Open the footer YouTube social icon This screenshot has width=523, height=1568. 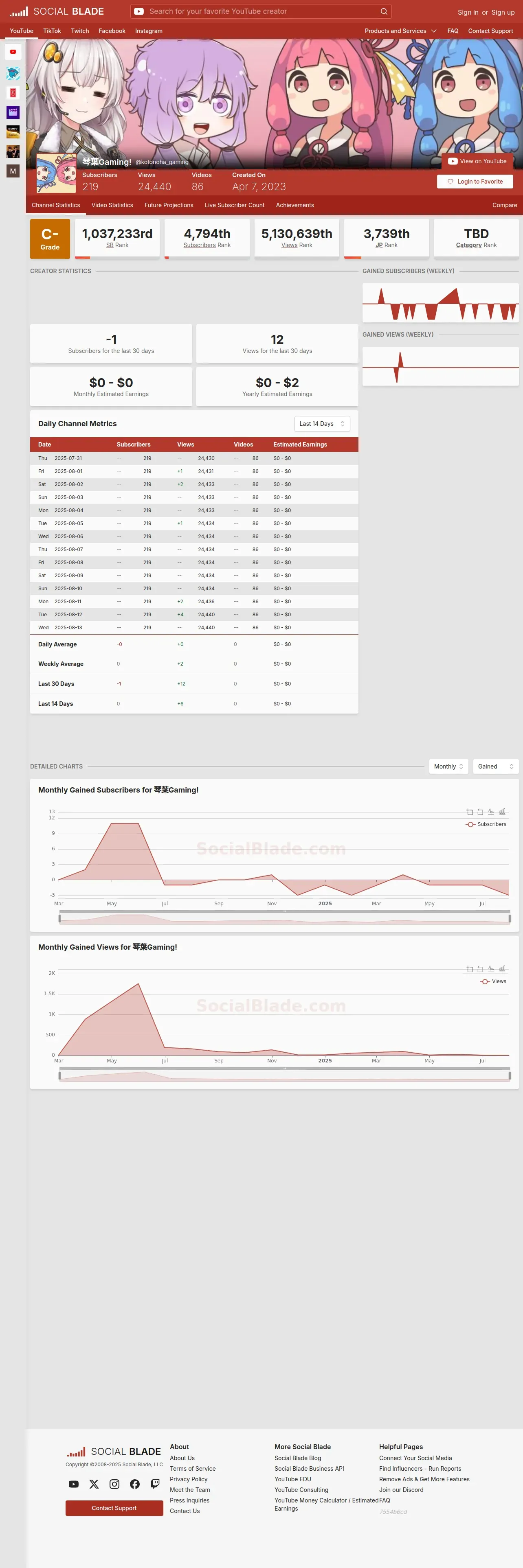point(74,1484)
